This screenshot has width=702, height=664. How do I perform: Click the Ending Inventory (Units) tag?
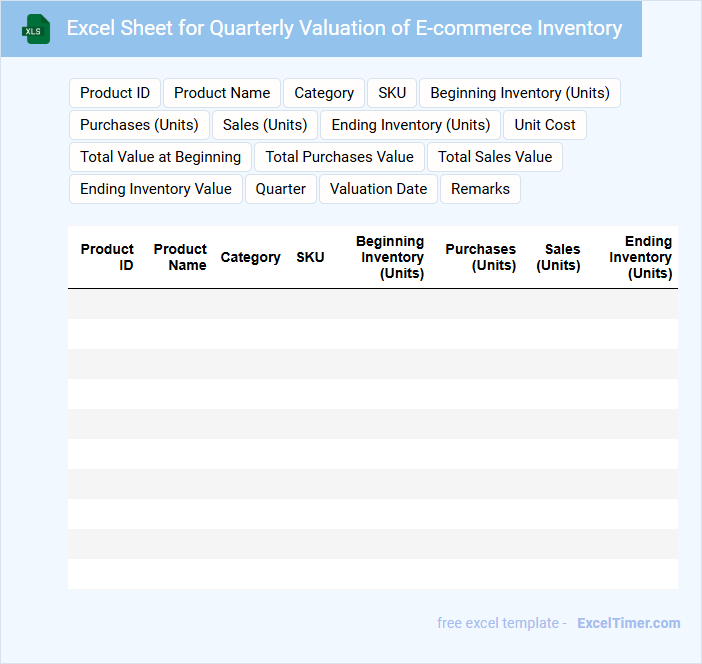point(411,125)
